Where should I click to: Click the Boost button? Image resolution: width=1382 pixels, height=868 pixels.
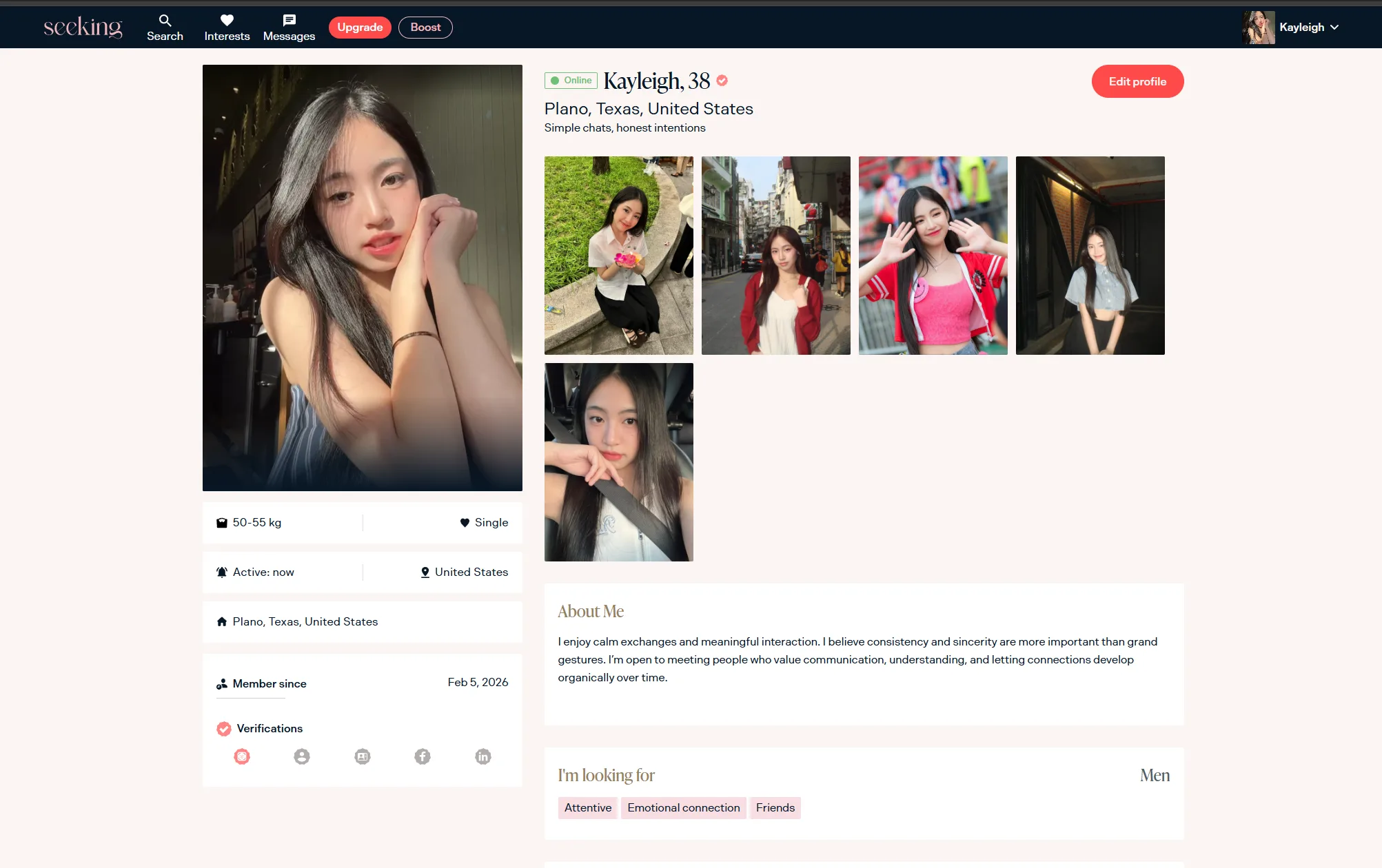(x=425, y=28)
